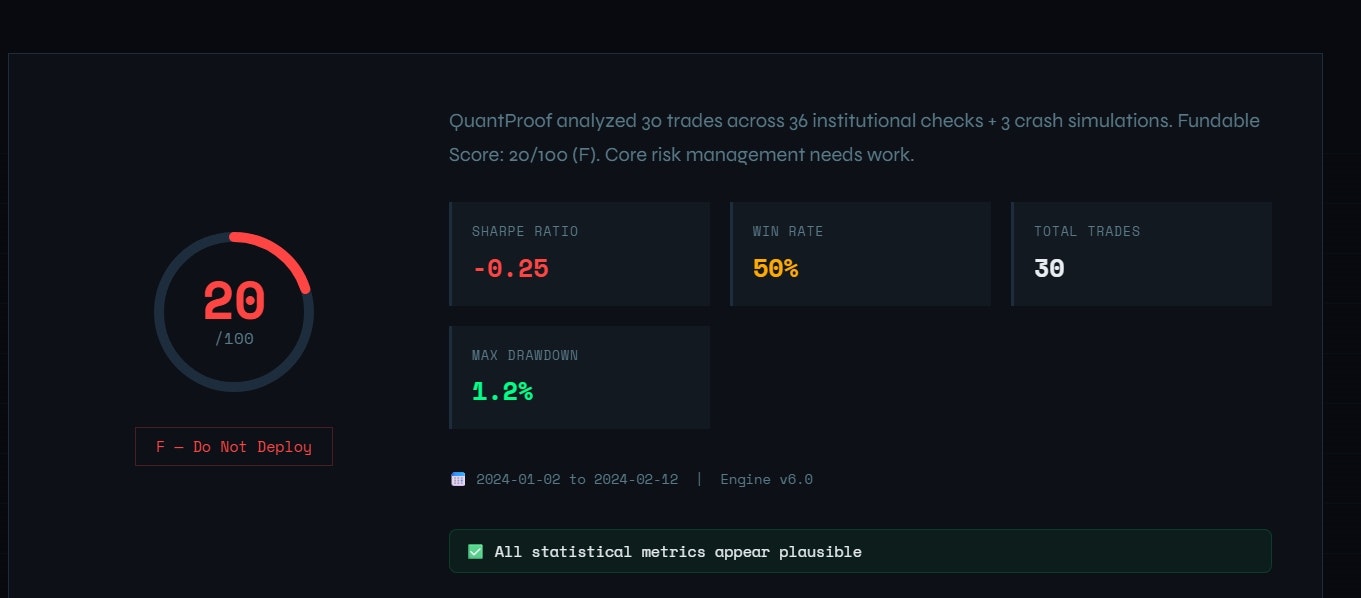Select the Win Rate card
This screenshot has width=1361, height=598.
(x=860, y=253)
